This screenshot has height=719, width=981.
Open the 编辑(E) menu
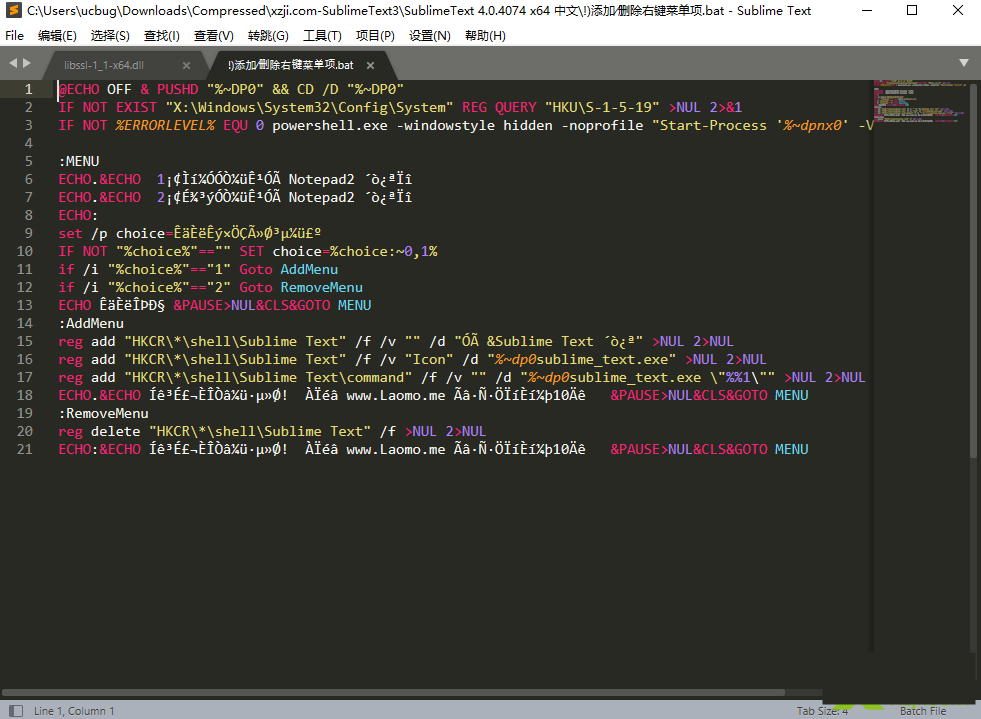[x=57, y=36]
